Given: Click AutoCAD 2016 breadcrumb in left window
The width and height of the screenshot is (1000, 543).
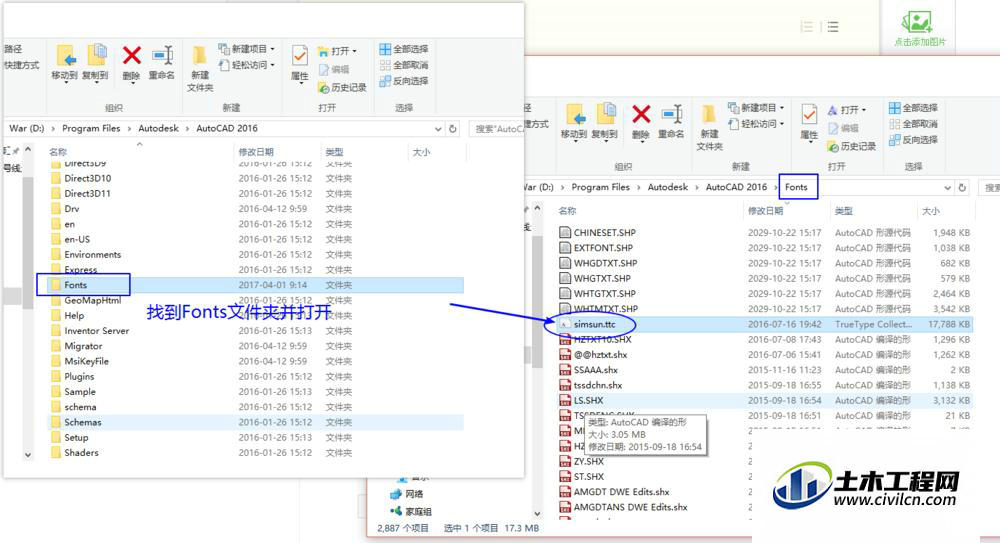Looking at the screenshot, I should (227, 128).
